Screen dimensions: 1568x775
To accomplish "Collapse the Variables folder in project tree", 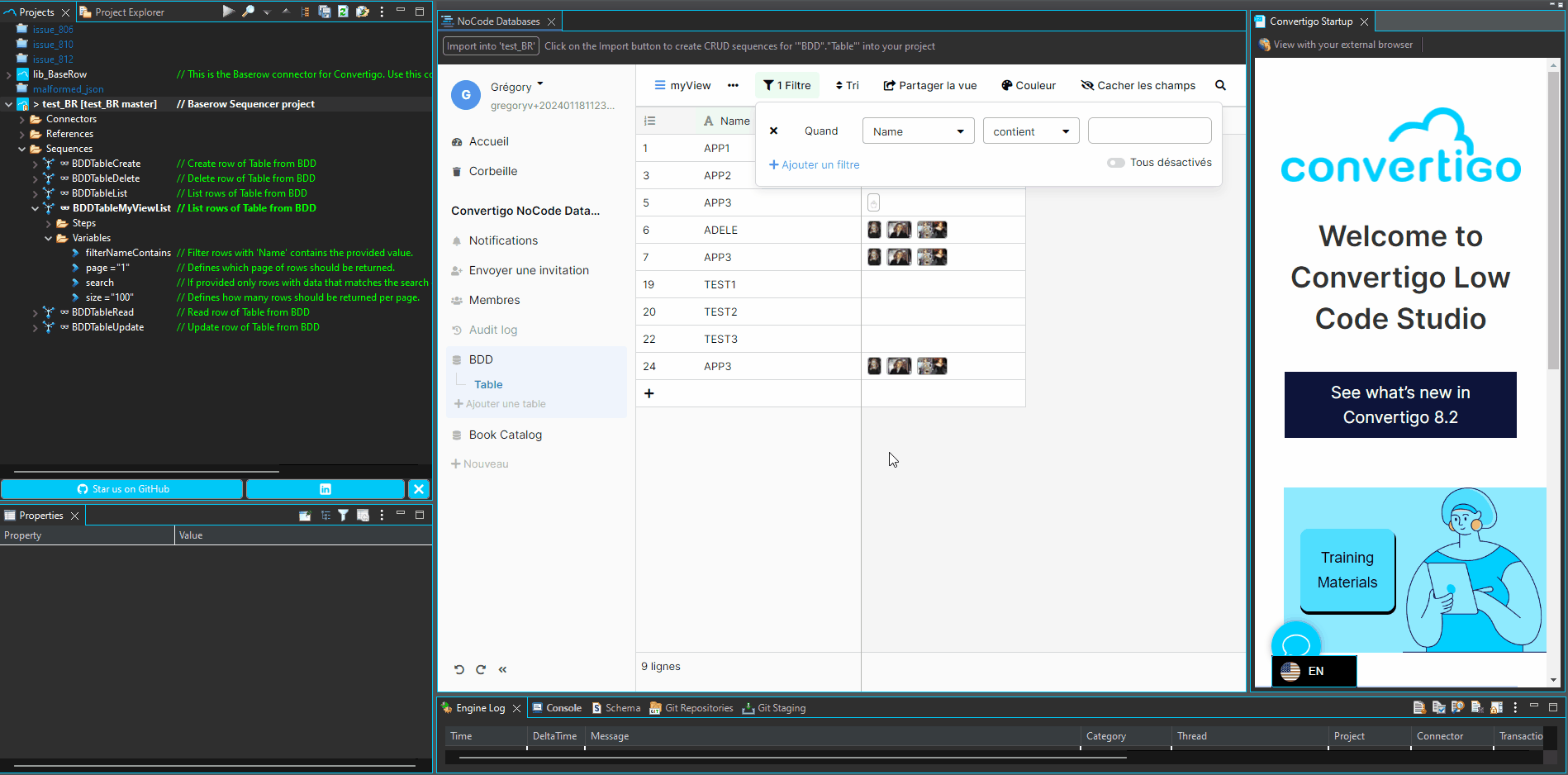I will 49,238.
